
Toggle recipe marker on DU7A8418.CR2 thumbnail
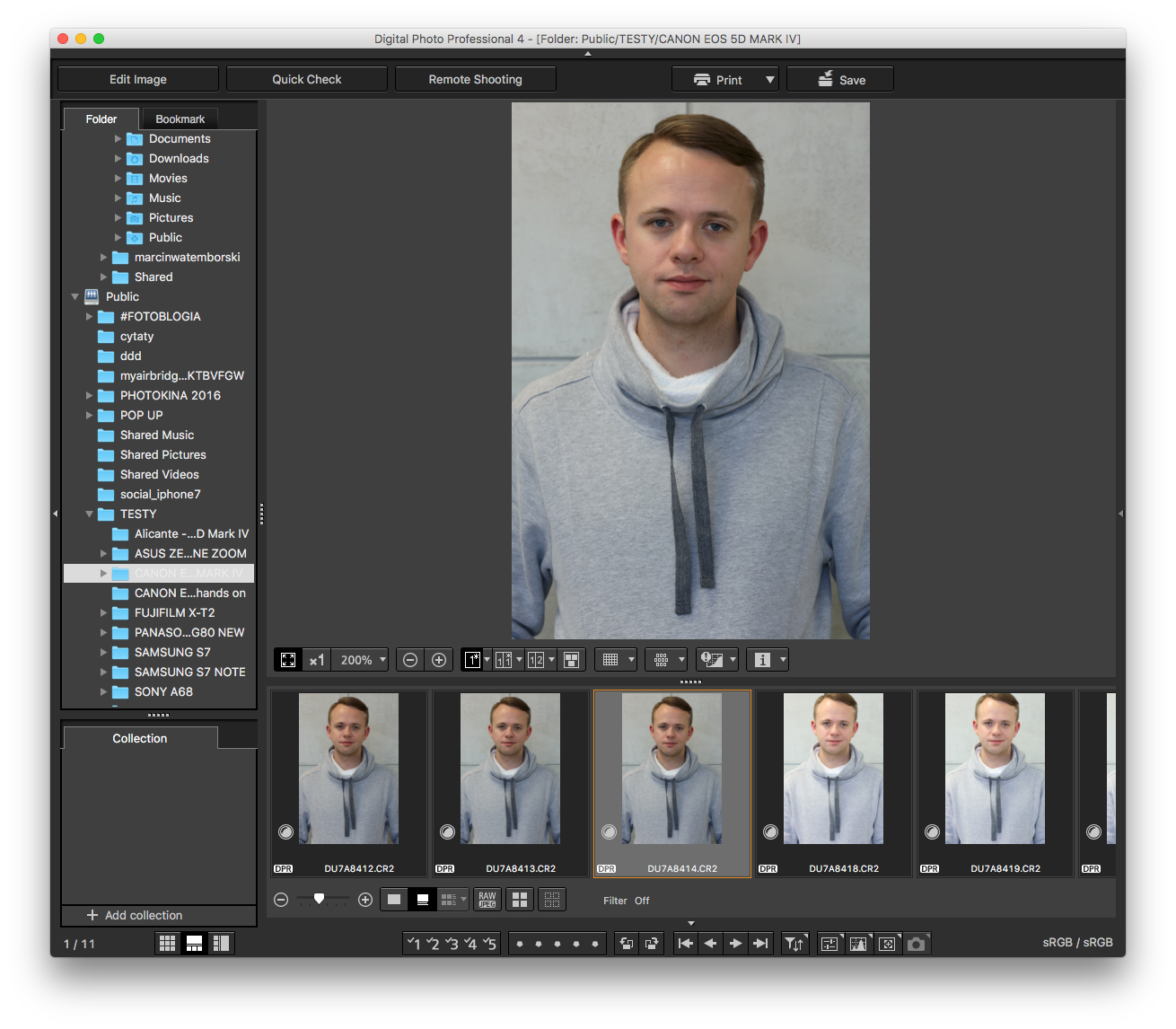[770, 832]
